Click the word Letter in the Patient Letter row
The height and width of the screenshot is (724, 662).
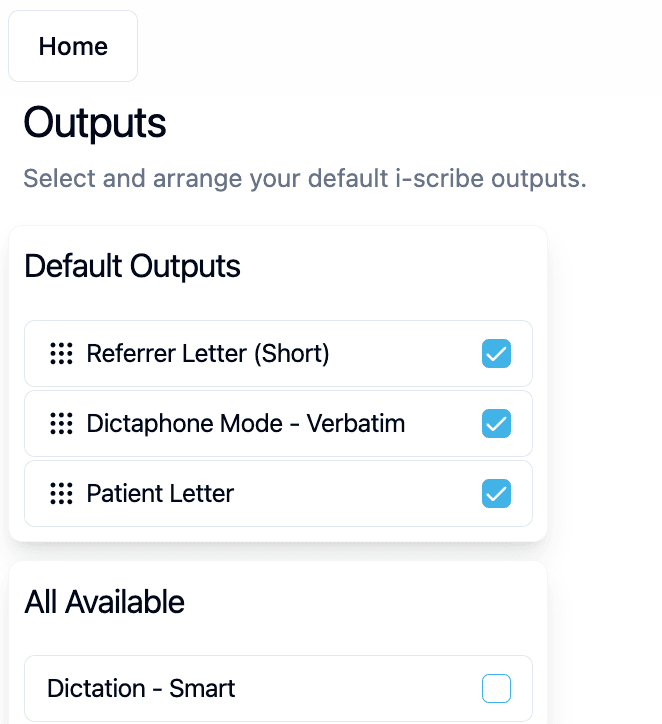coord(202,494)
